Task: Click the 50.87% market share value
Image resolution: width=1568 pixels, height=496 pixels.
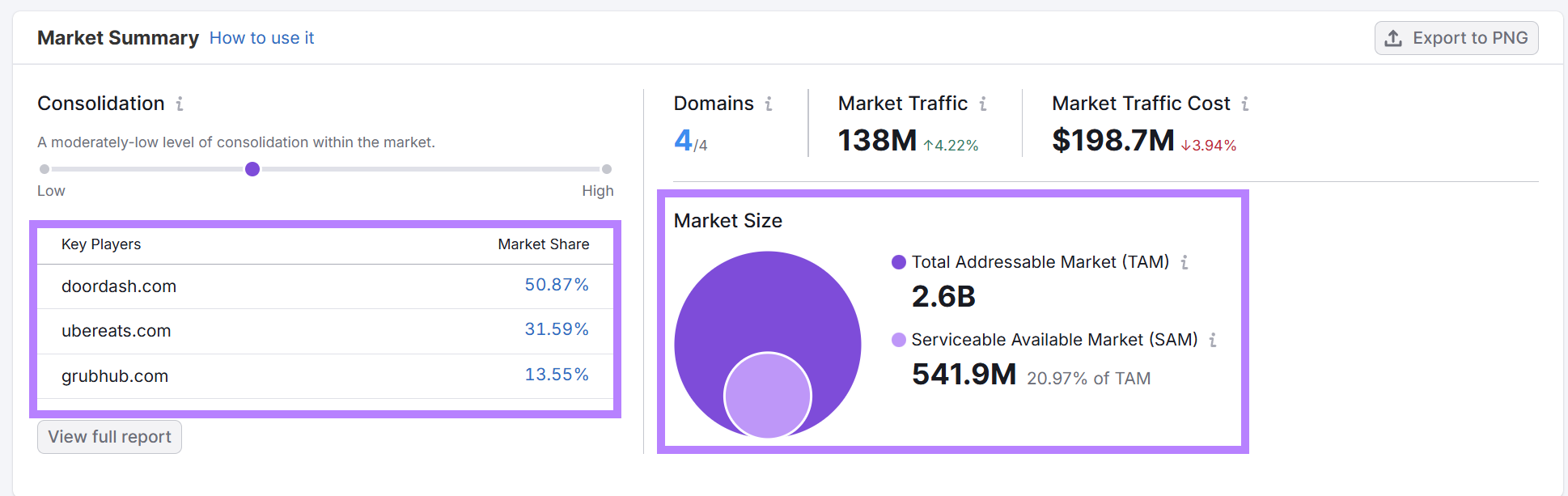Action: click(x=557, y=285)
